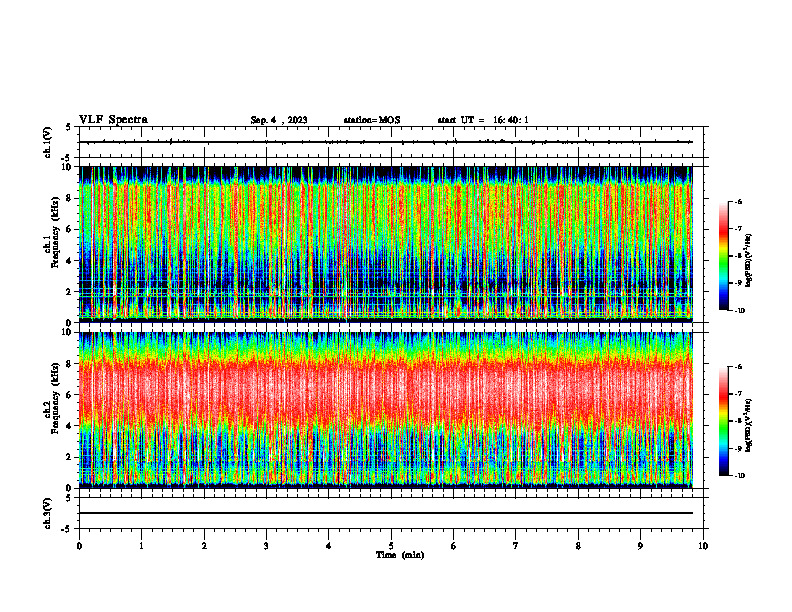Click the x-axis tick label "3"
792x612 pixels.
coord(266,546)
